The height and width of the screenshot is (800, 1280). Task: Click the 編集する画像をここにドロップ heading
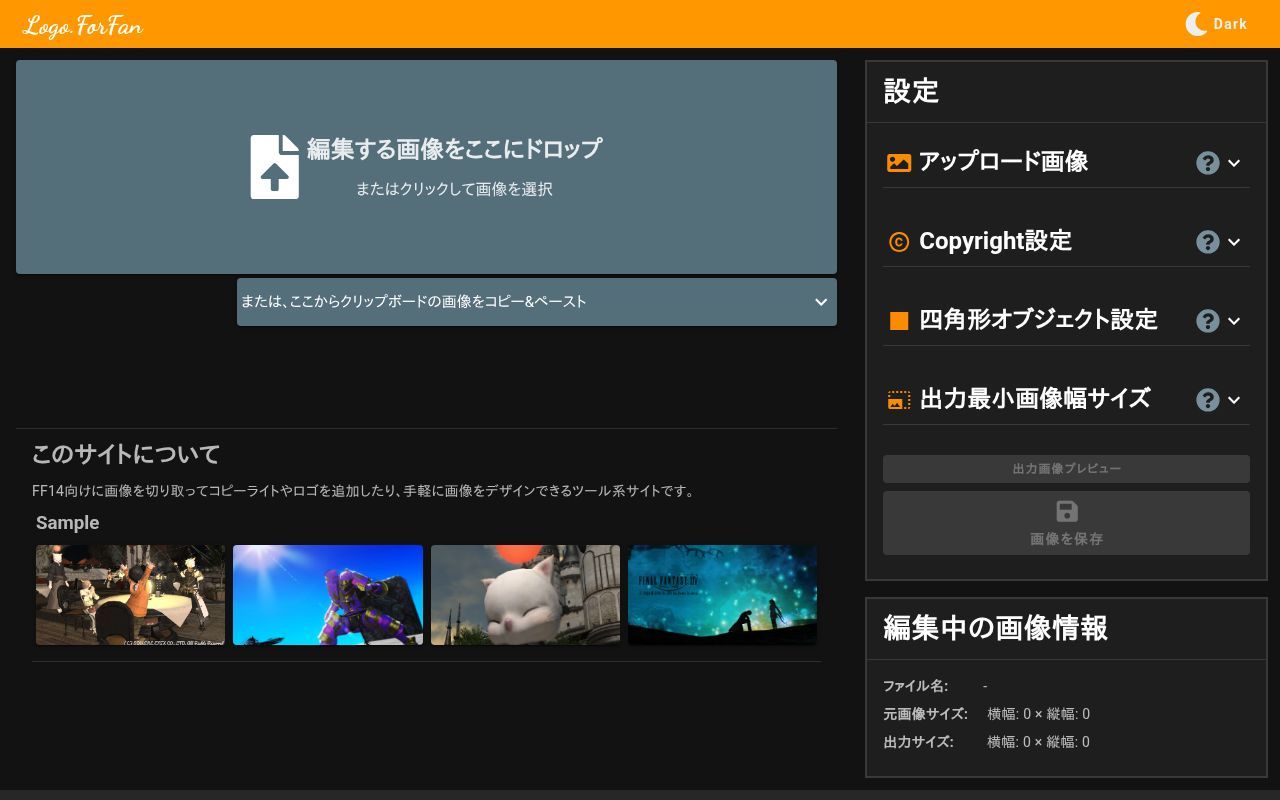click(x=454, y=148)
